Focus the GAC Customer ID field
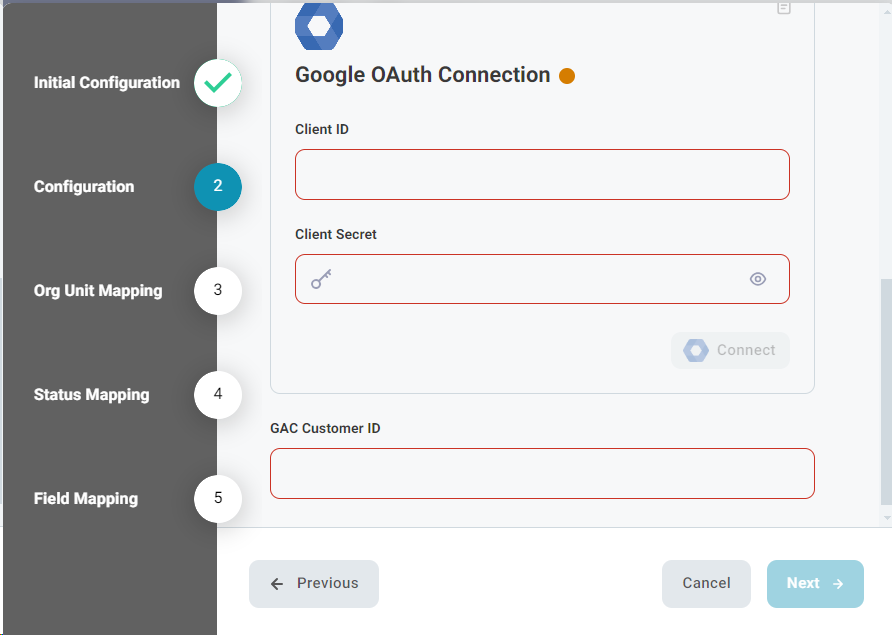The height and width of the screenshot is (635, 892). (x=542, y=473)
